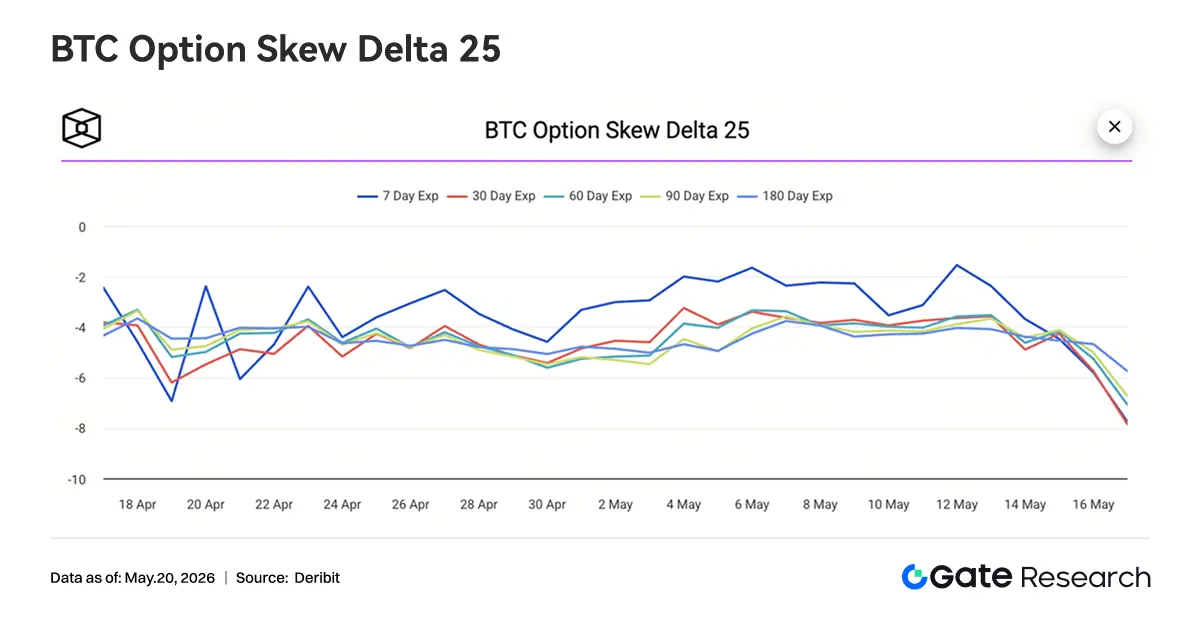Click the 18 Apr x-axis label
The image size is (1200, 617).
pos(138,505)
